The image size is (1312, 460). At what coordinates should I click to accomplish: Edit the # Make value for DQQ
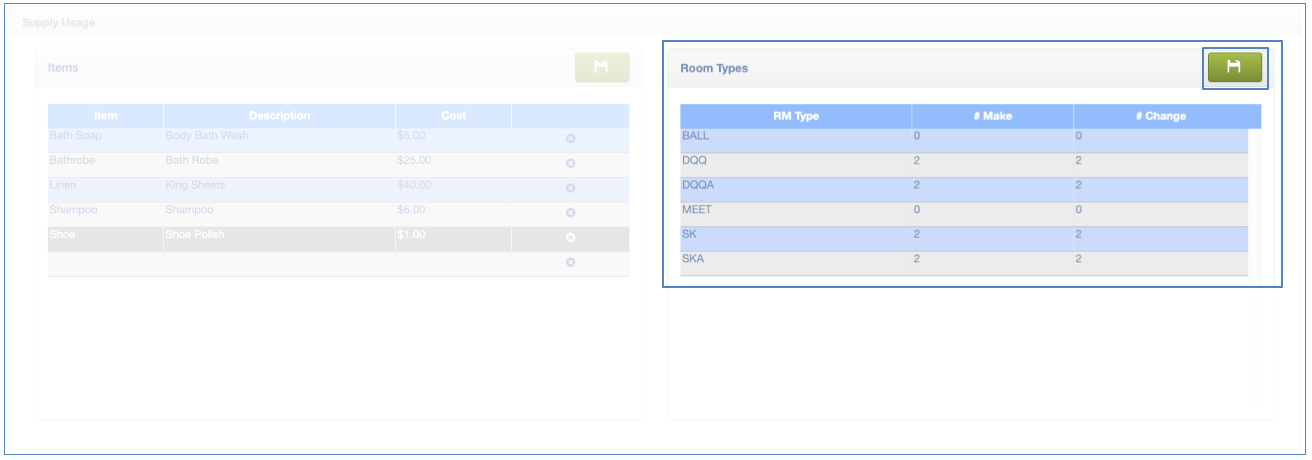(992, 160)
